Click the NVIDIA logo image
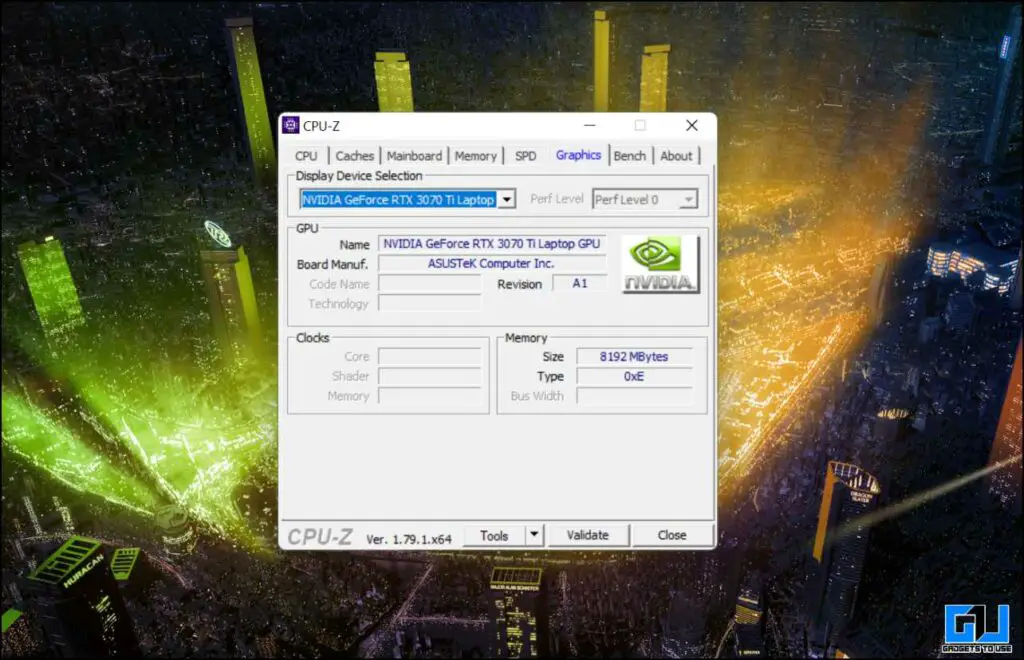1024x660 pixels. pyautogui.click(x=660, y=264)
